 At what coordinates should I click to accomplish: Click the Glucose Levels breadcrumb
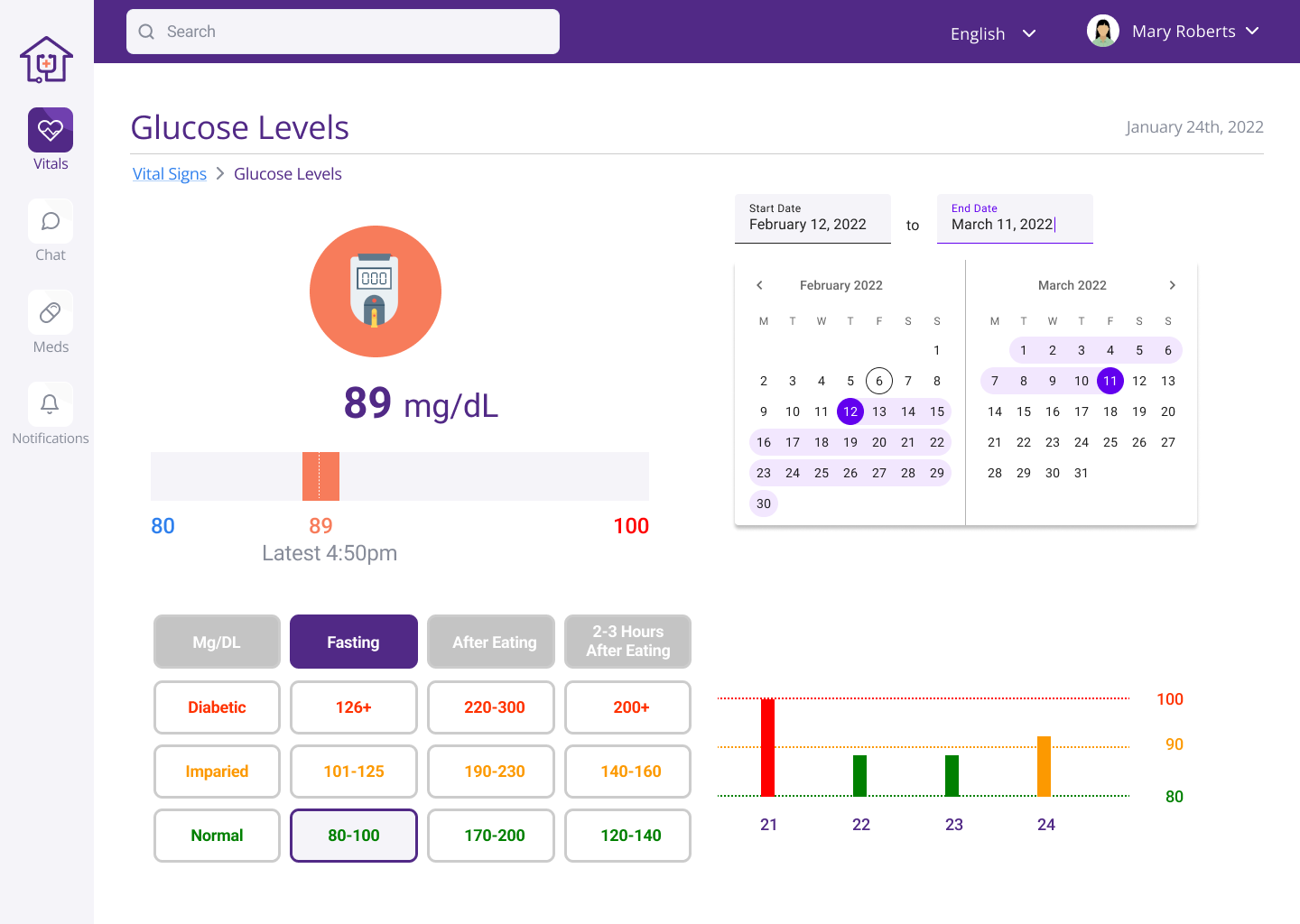coord(287,173)
